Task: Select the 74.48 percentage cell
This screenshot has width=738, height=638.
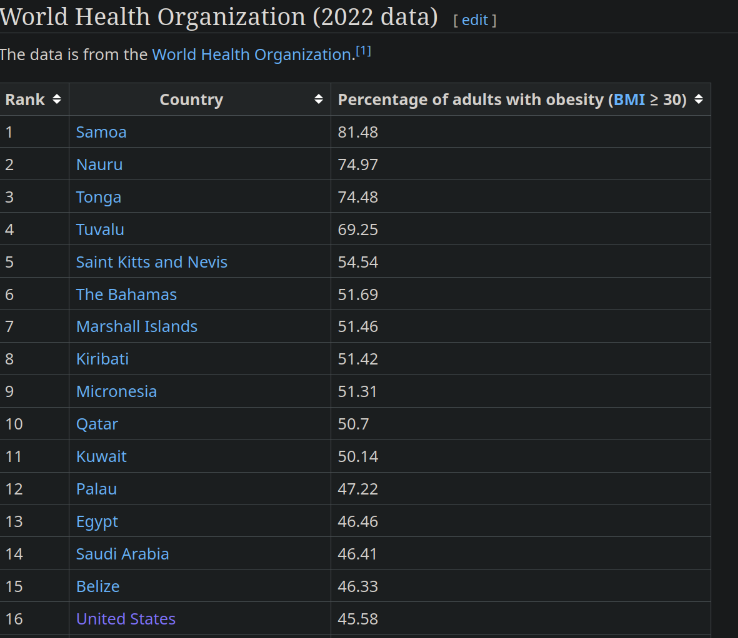Action: pos(520,197)
